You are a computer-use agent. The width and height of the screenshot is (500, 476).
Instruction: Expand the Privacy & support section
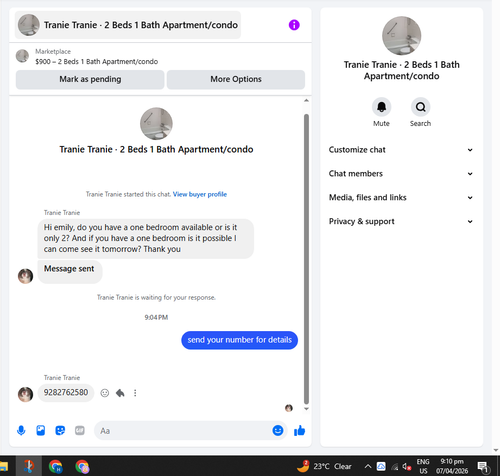401,221
